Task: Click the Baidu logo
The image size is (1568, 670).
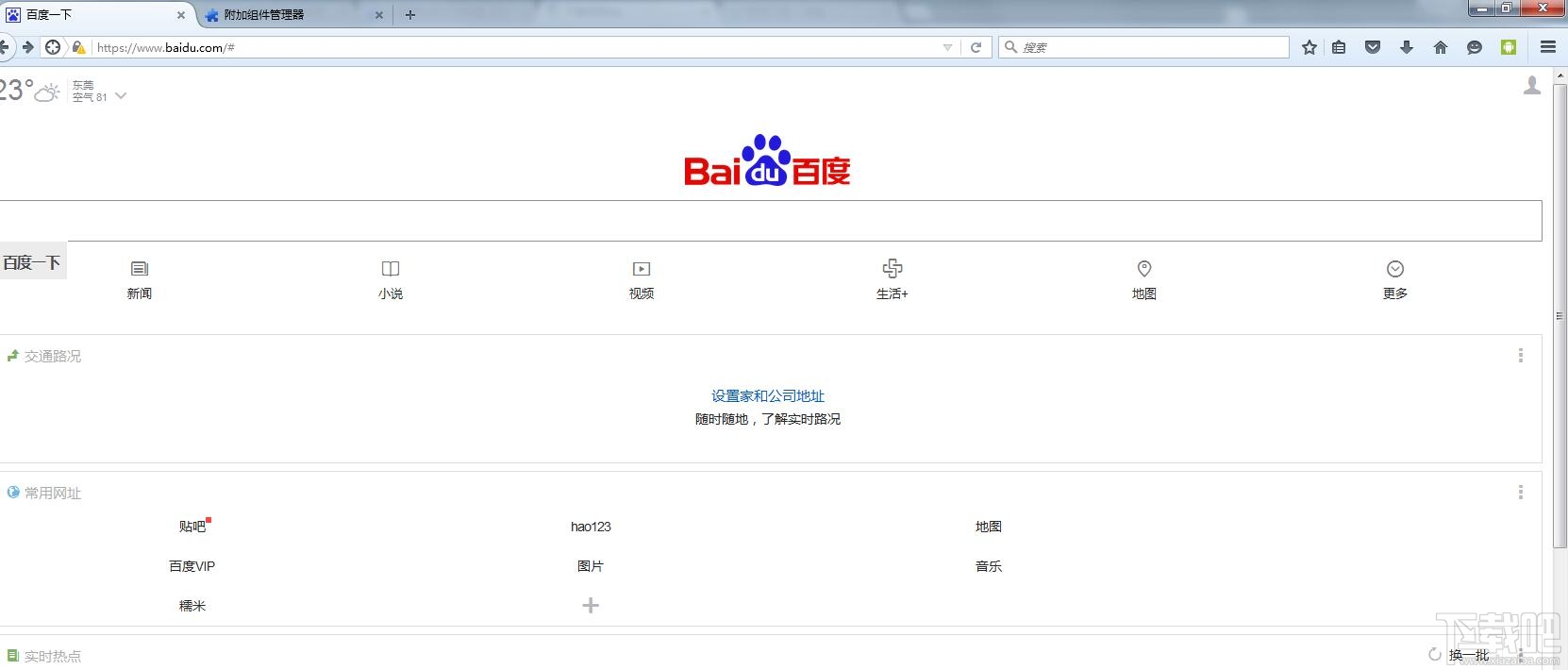Action: pyautogui.click(x=767, y=160)
